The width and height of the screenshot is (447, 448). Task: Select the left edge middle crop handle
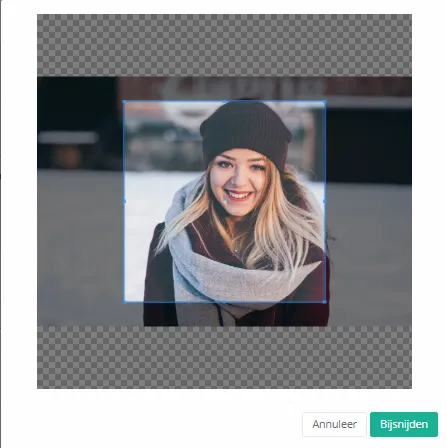tap(124, 201)
